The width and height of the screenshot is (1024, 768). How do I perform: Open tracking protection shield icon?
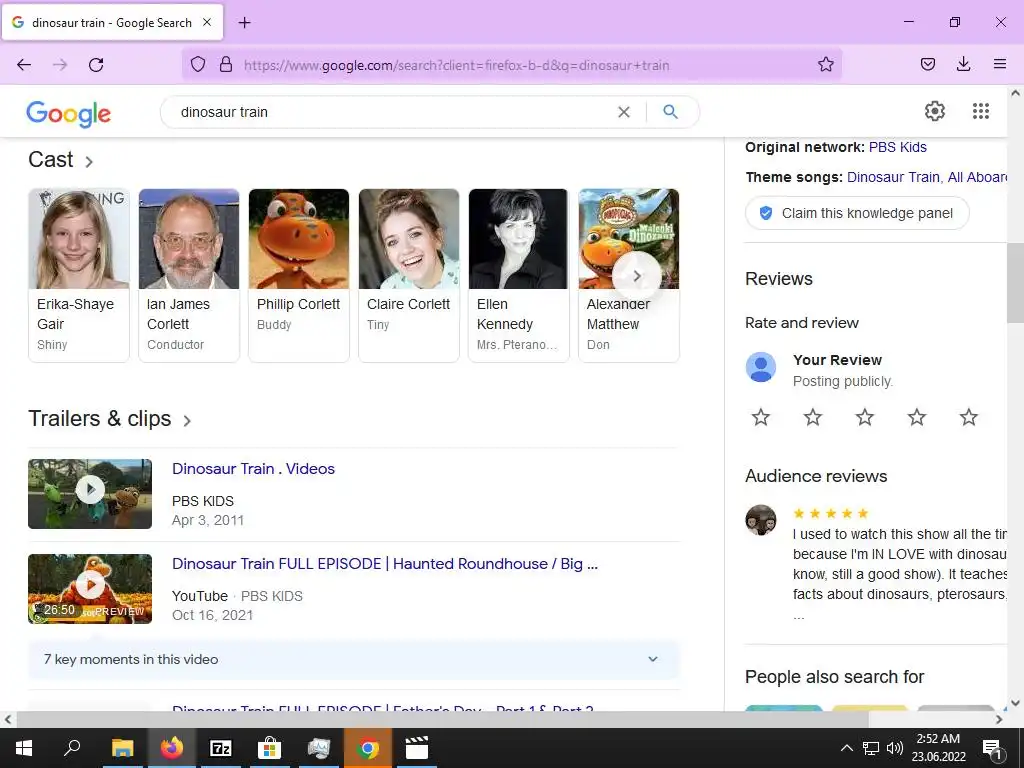pos(198,64)
